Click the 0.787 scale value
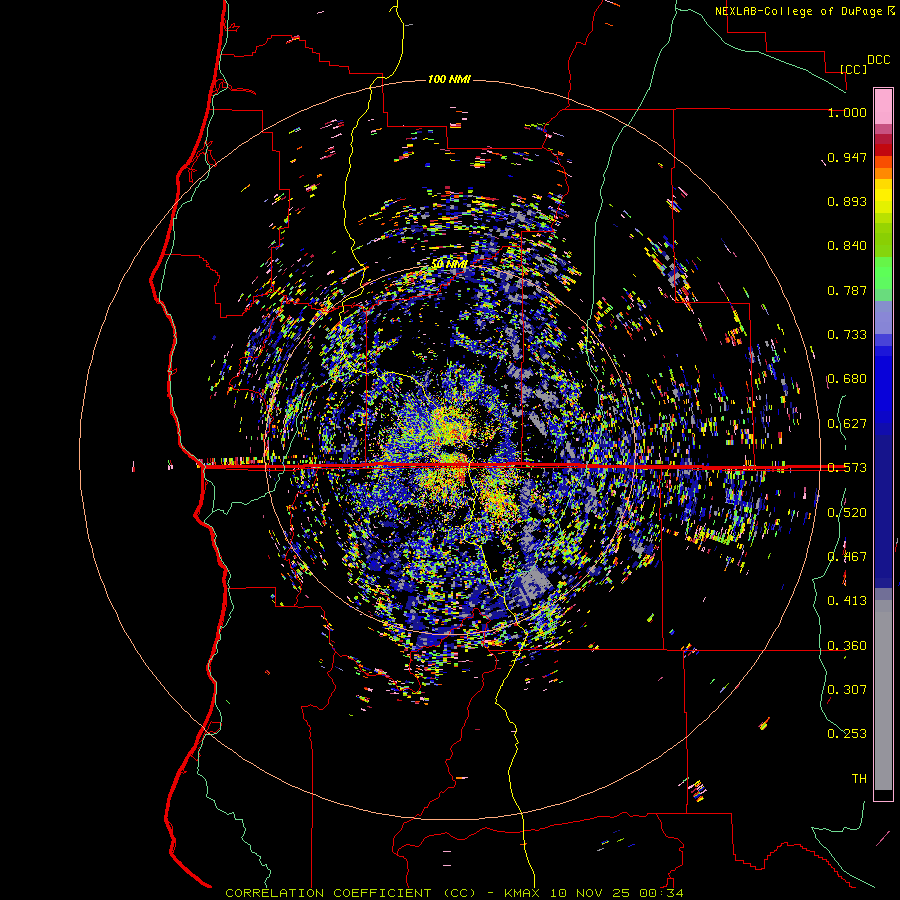The image size is (900, 900). coord(847,290)
